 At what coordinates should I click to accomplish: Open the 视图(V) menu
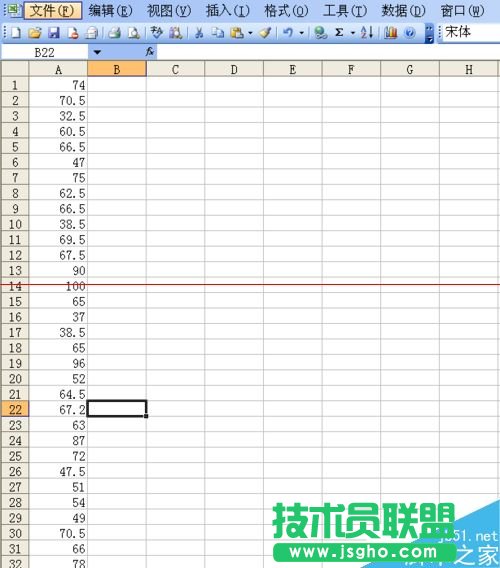pos(169,11)
